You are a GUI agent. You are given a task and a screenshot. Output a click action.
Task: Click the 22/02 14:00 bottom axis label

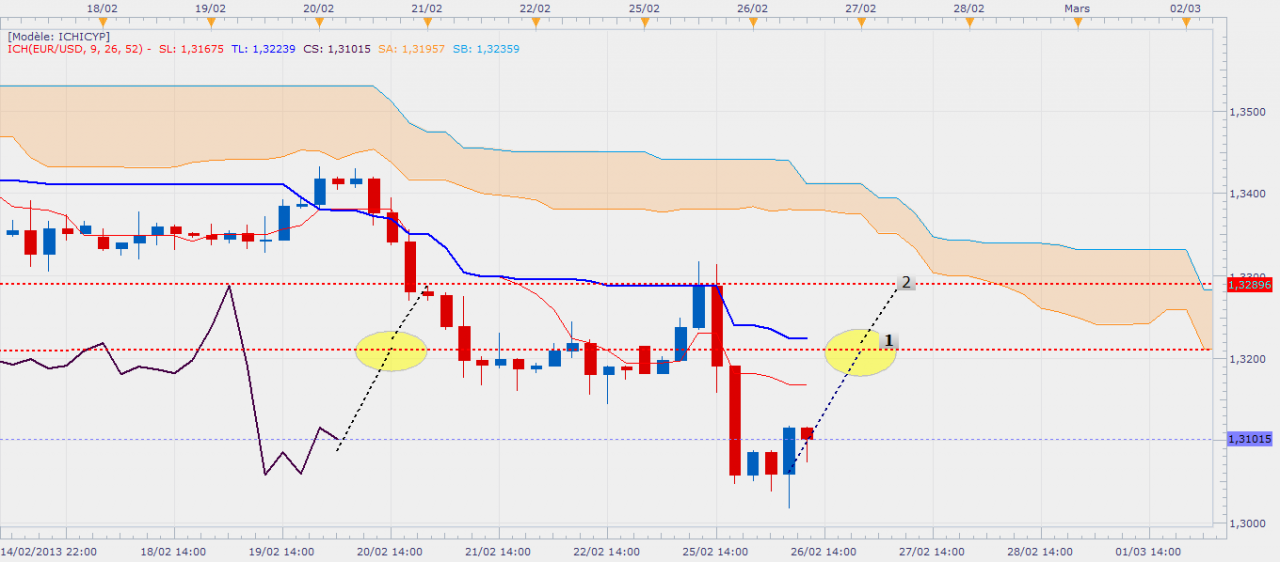tap(608, 551)
